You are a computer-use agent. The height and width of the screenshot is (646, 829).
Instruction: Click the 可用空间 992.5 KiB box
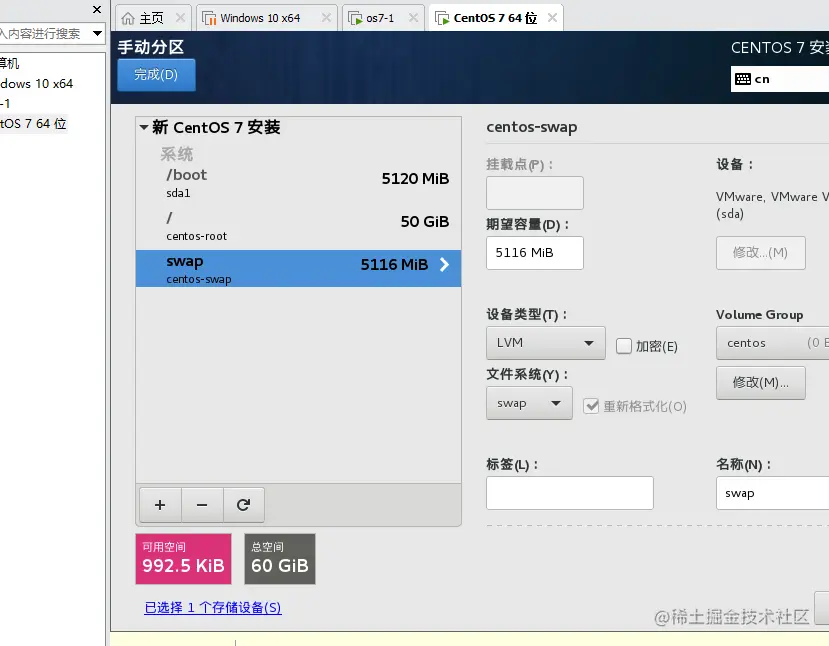pos(183,559)
